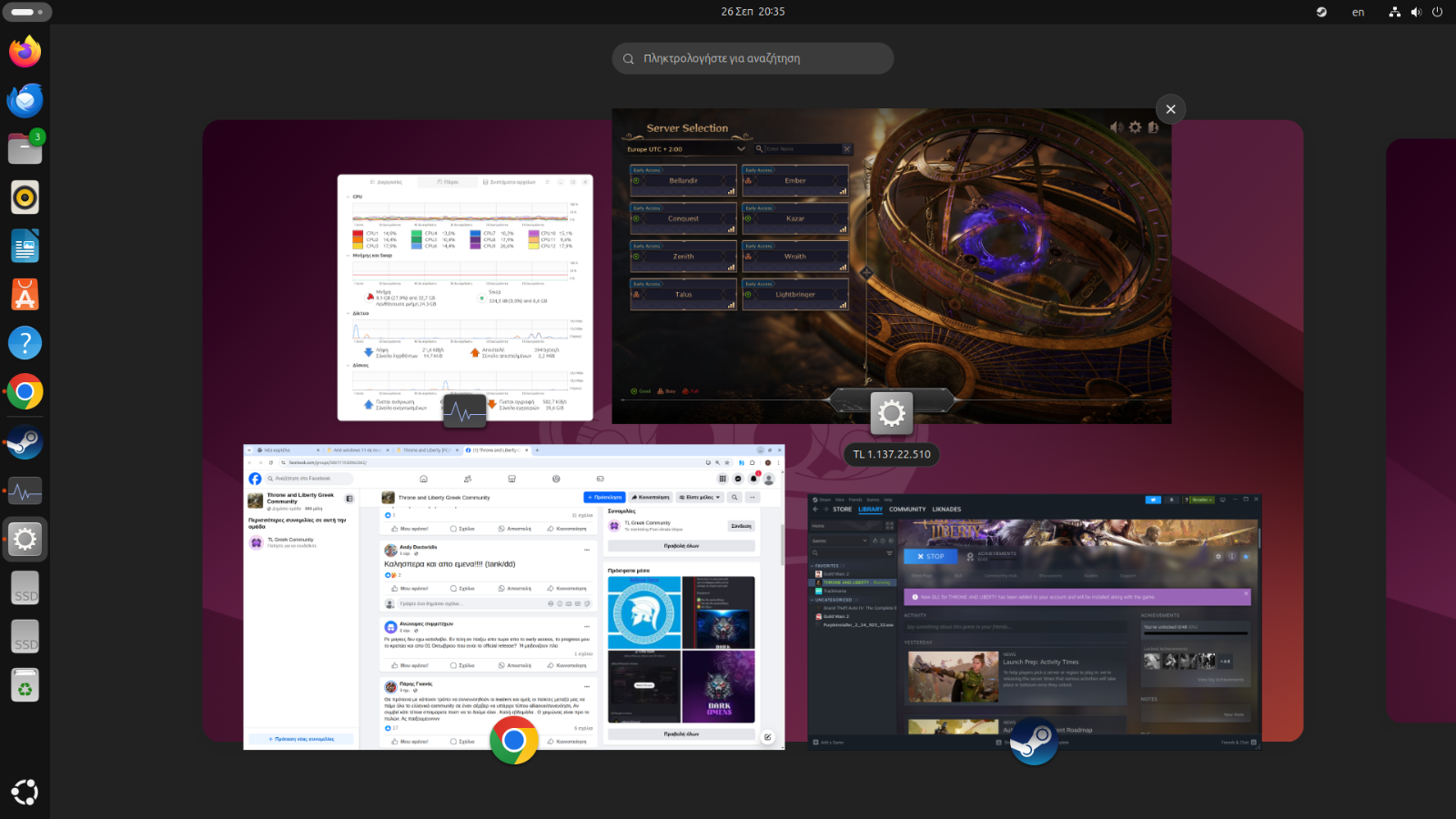Open the system menu via power icon
Viewport: 1456px width, 819px height.
click(x=1438, y=12)
